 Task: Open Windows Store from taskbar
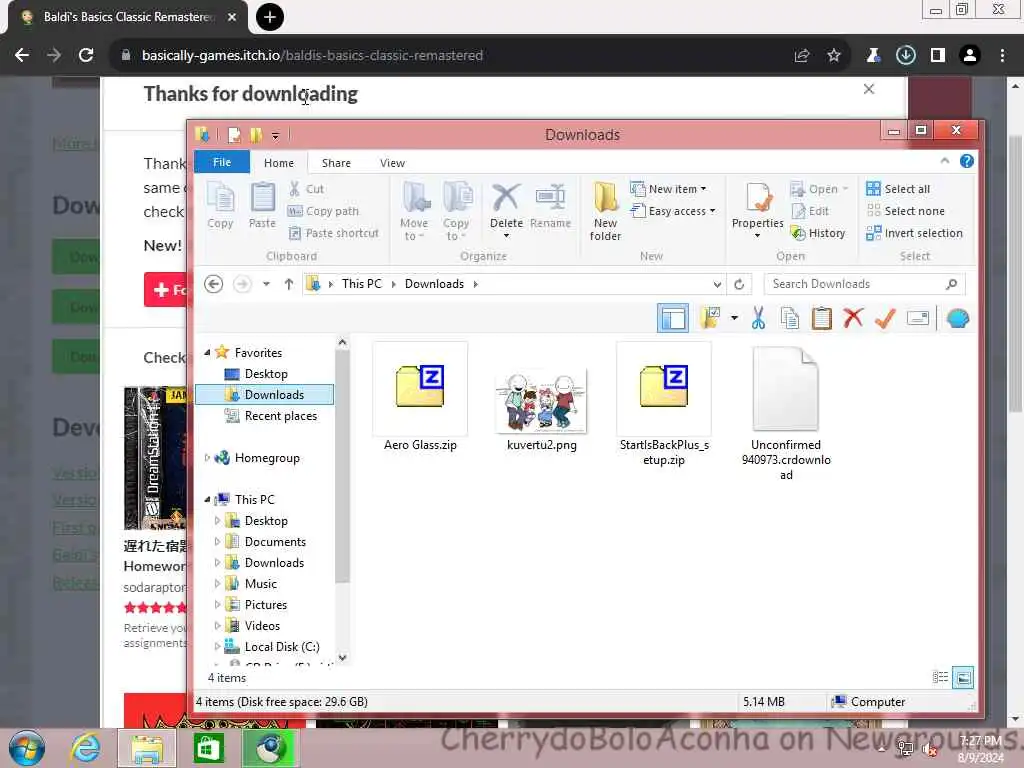tap(208, 748)
